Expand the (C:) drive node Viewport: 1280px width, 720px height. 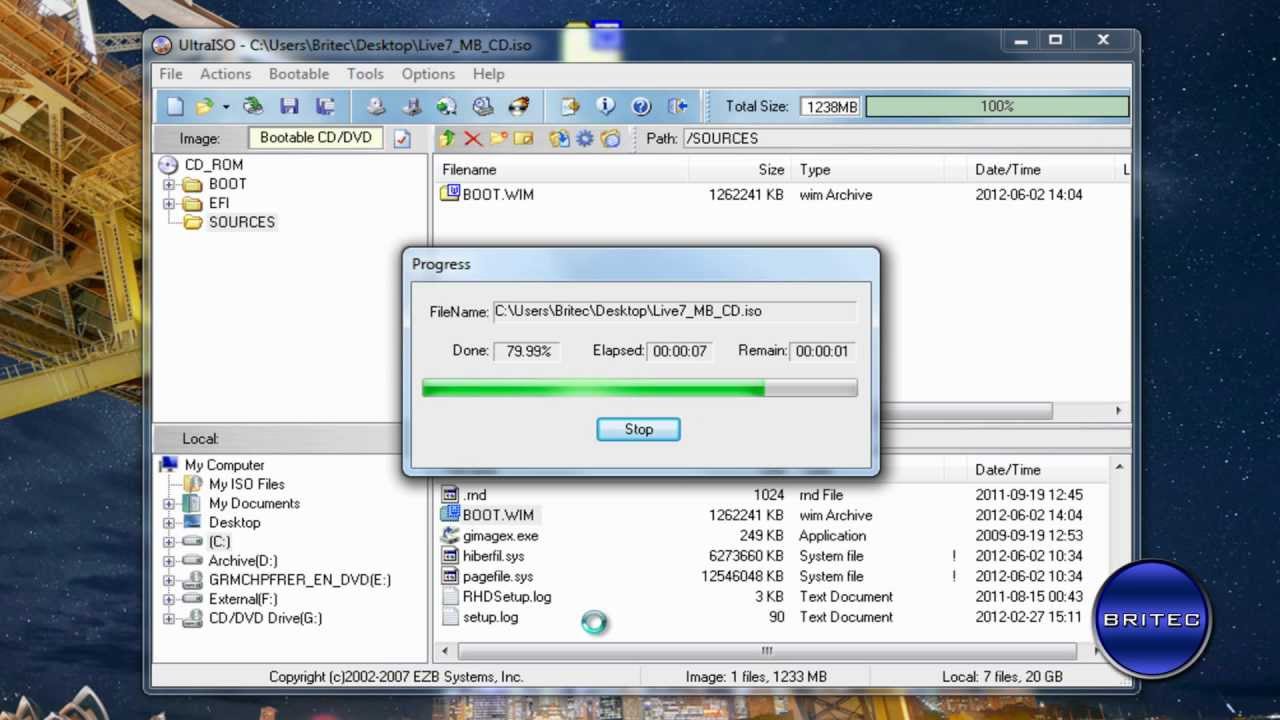pyautogui.click(x=169, y=541)
